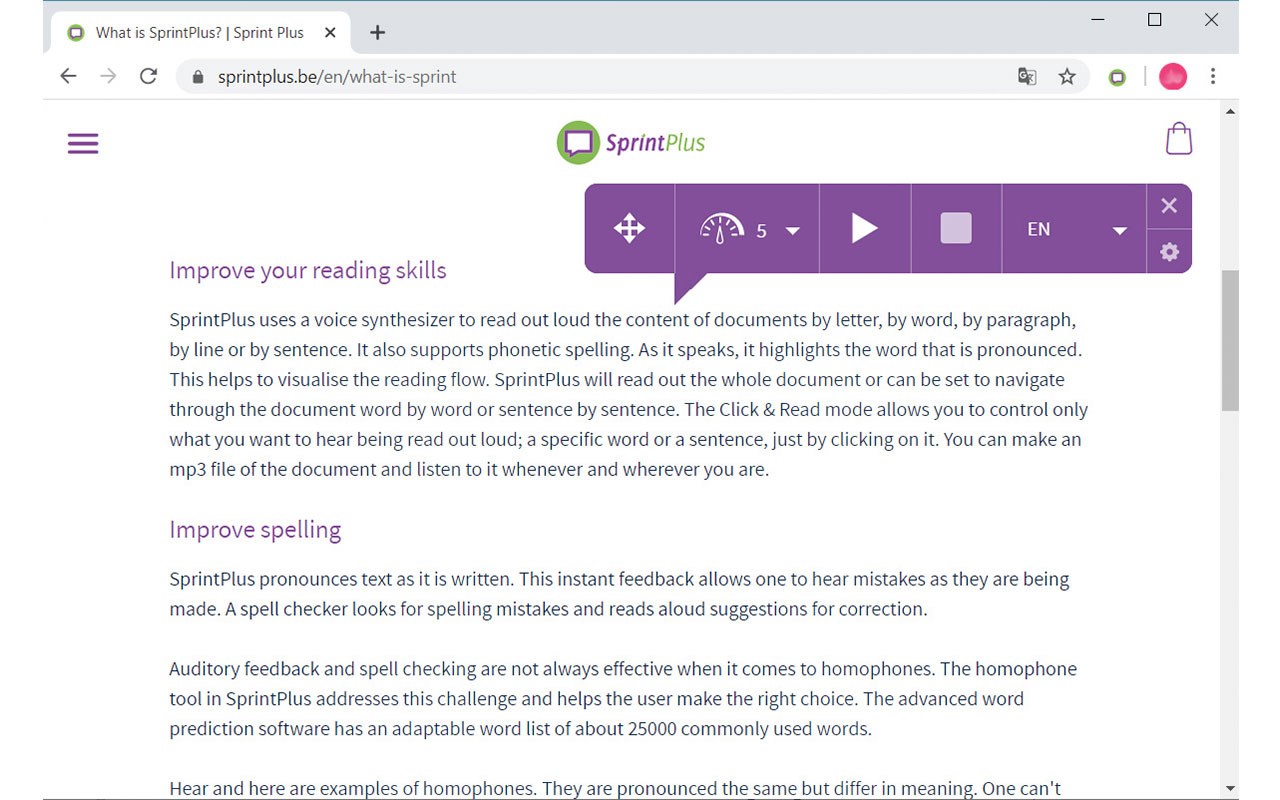The width and height of the screenshot is (1280, 800).
Task: Click the reading speed value 5
Action: tap(761, 231)
